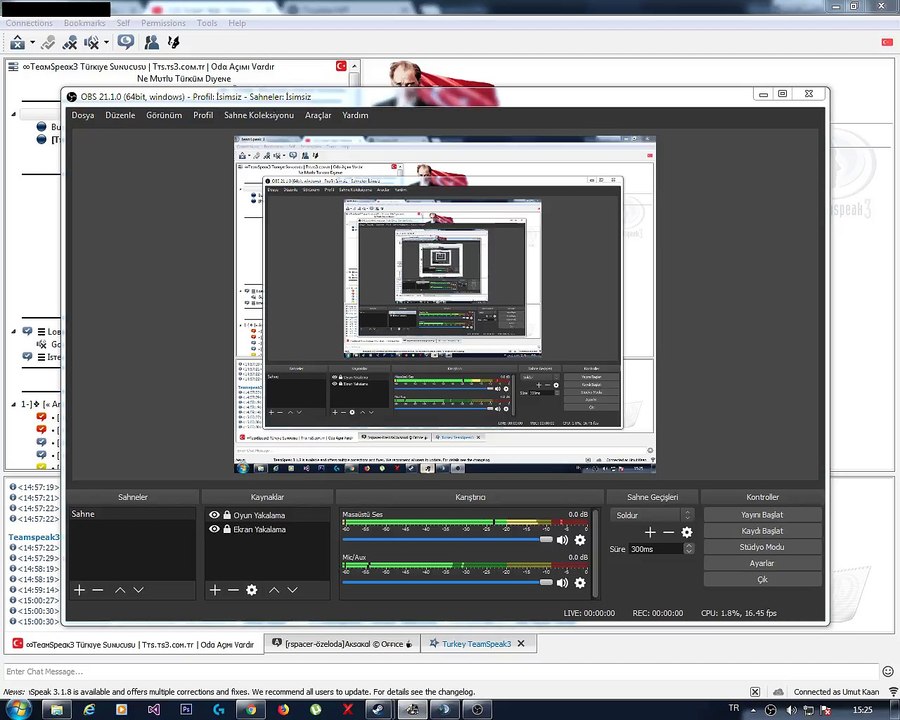Click the Enter Chat Message field
This screenshot has height=720, width=900.
pos(441,671)
